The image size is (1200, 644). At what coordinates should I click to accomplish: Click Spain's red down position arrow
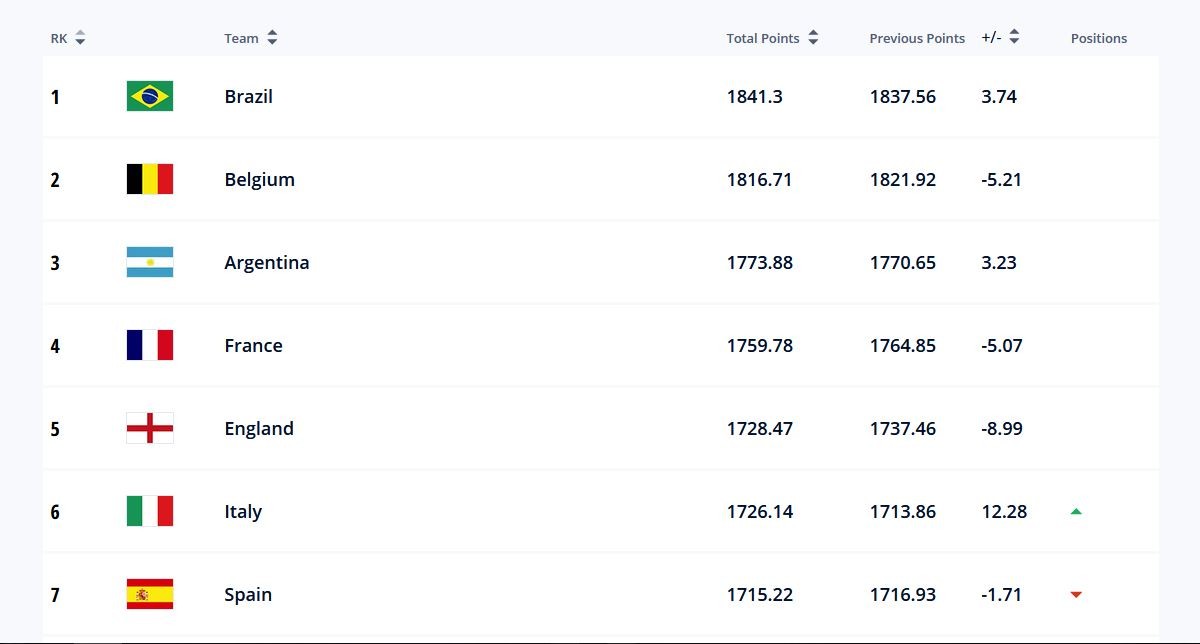click(1076, 595)
